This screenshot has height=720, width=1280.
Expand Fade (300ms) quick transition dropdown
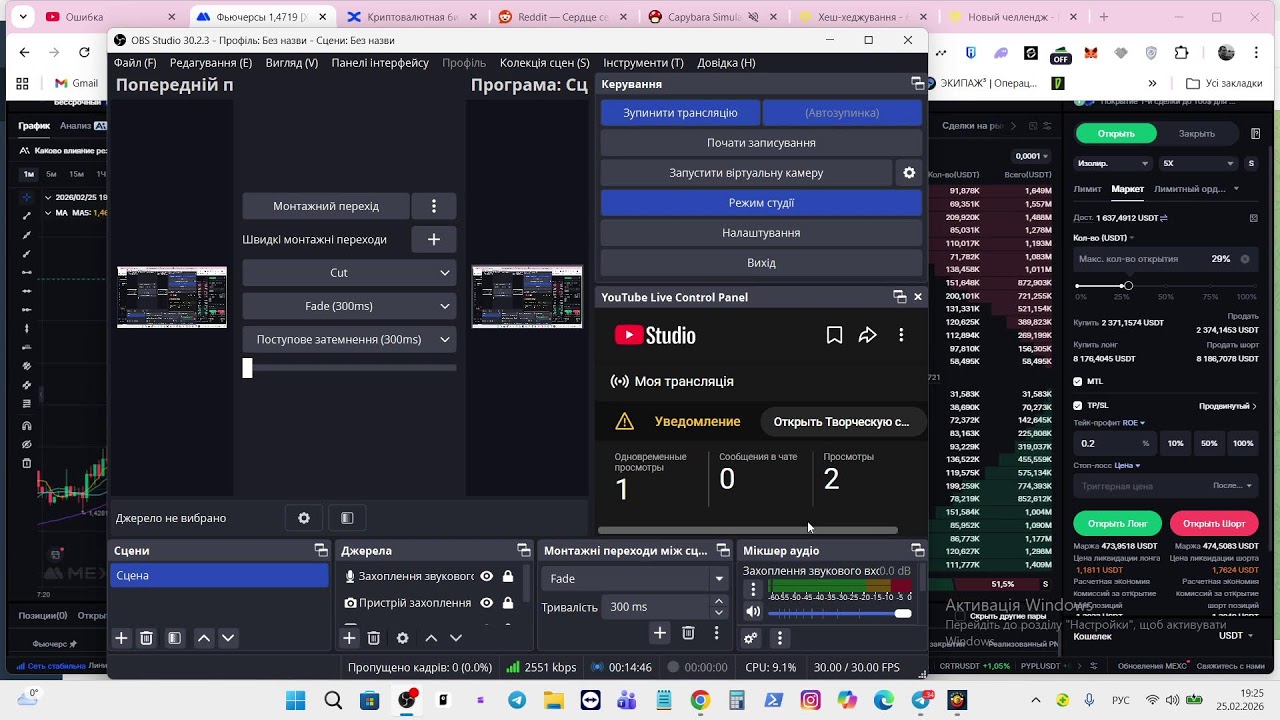tap(349, 306)
